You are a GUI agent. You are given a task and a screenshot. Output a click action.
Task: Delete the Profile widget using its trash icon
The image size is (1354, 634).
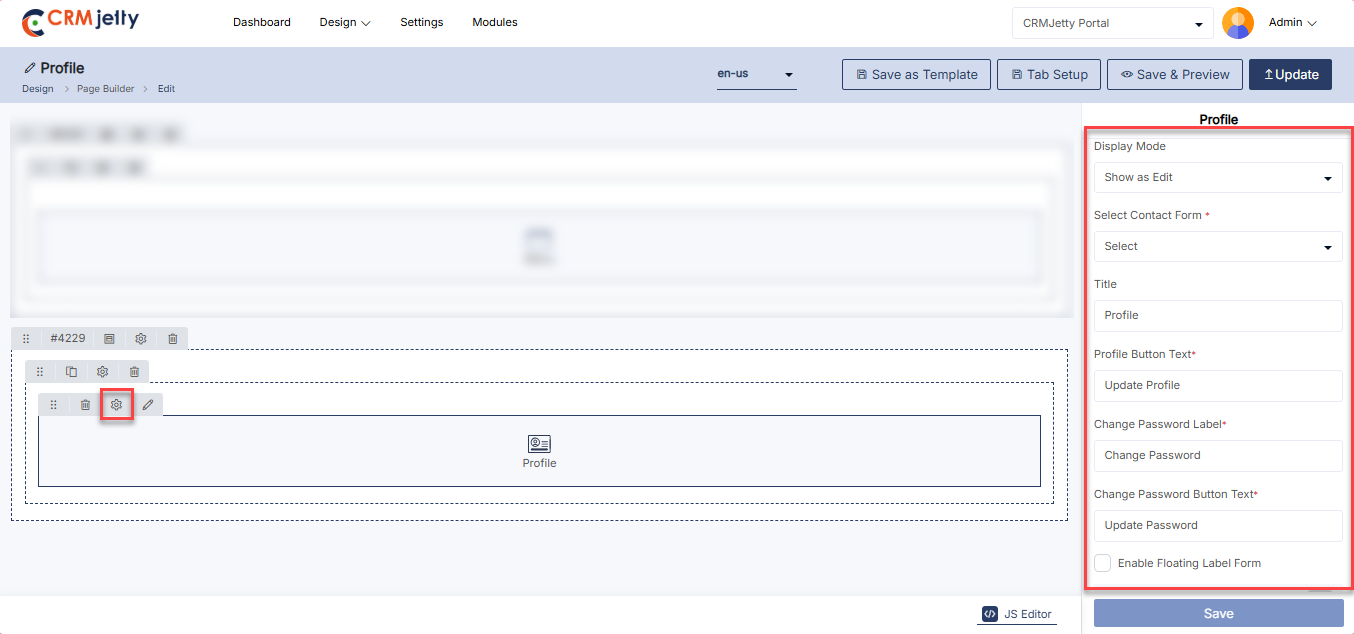pyautogui.click(x=86, y=405)
